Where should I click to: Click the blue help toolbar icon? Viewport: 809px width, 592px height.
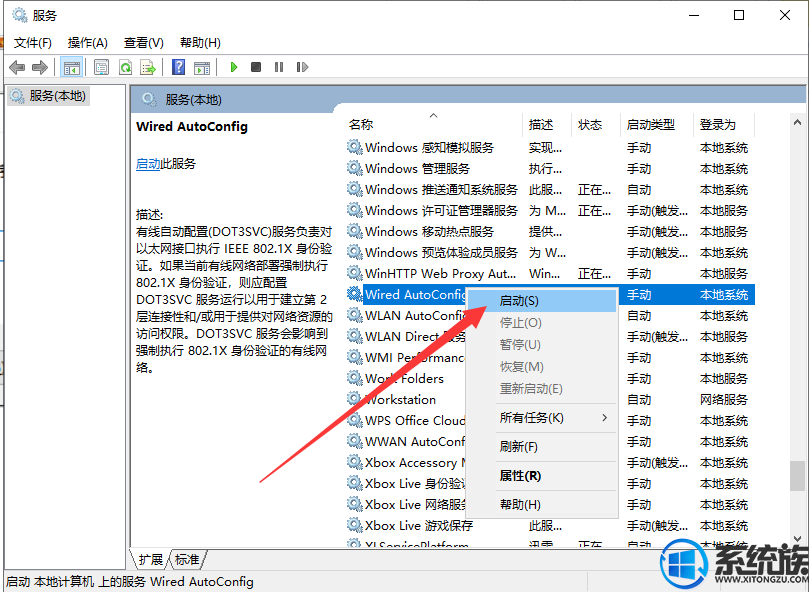tap(178, 67)
